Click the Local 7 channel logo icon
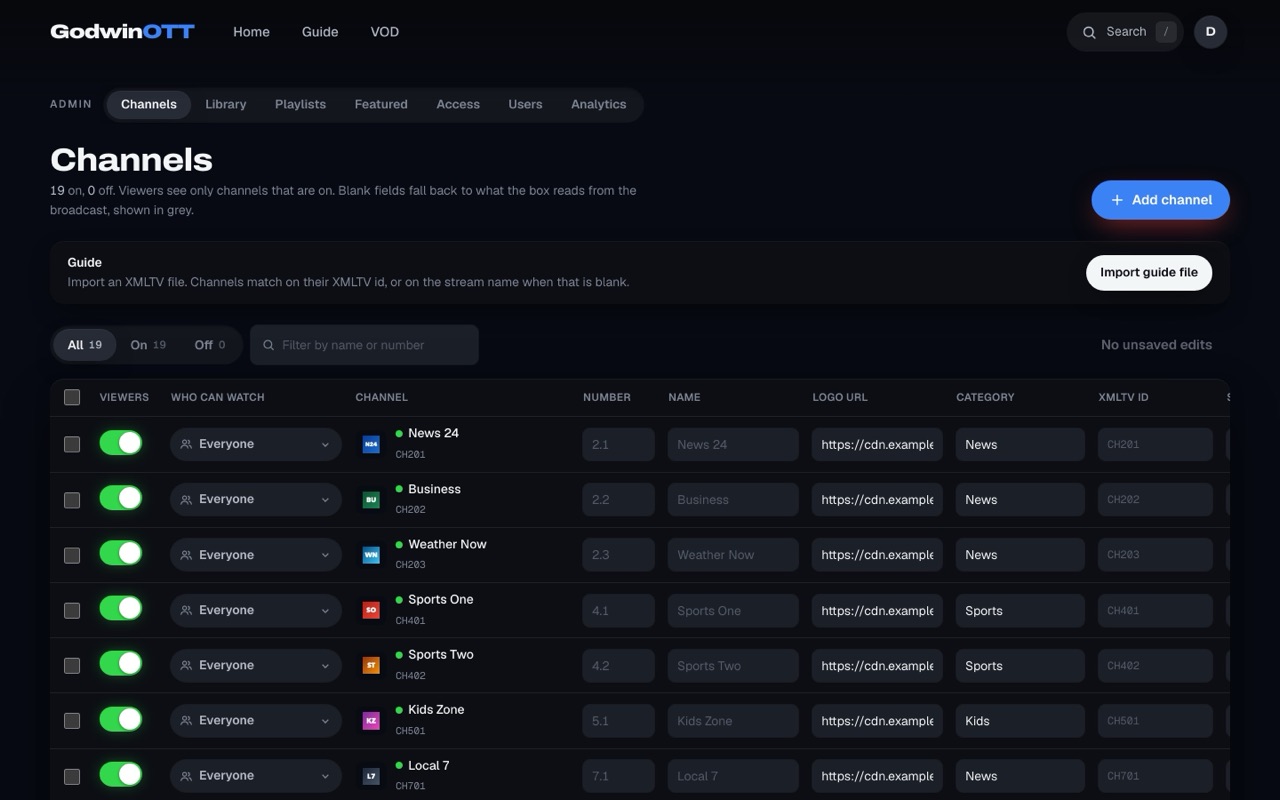 click(x=371, y=776)
